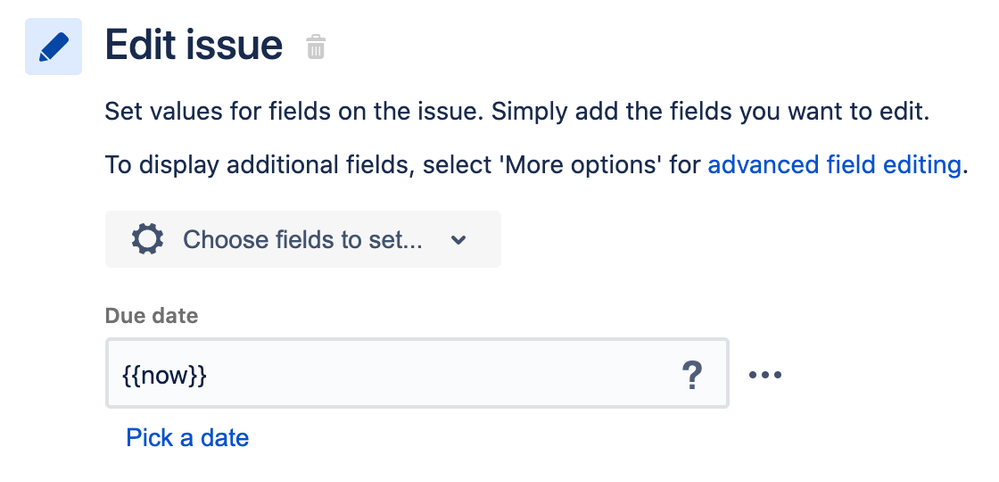
Task: Click the 'Pick a date' link
Action: pyautogui.click(x=187, y=437)
